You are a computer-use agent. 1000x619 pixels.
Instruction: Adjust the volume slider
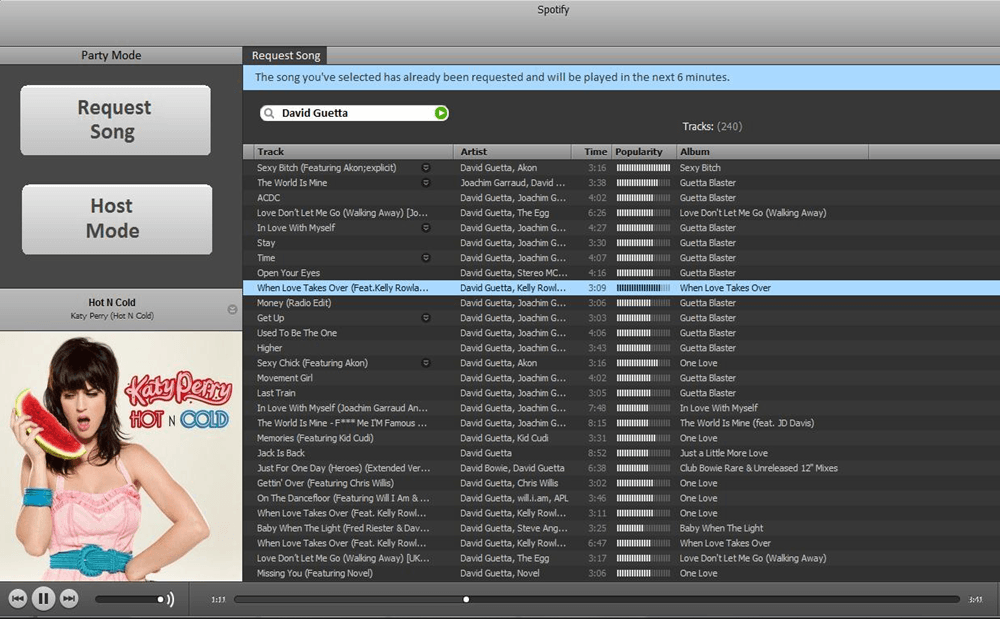(x=130, y=599)
